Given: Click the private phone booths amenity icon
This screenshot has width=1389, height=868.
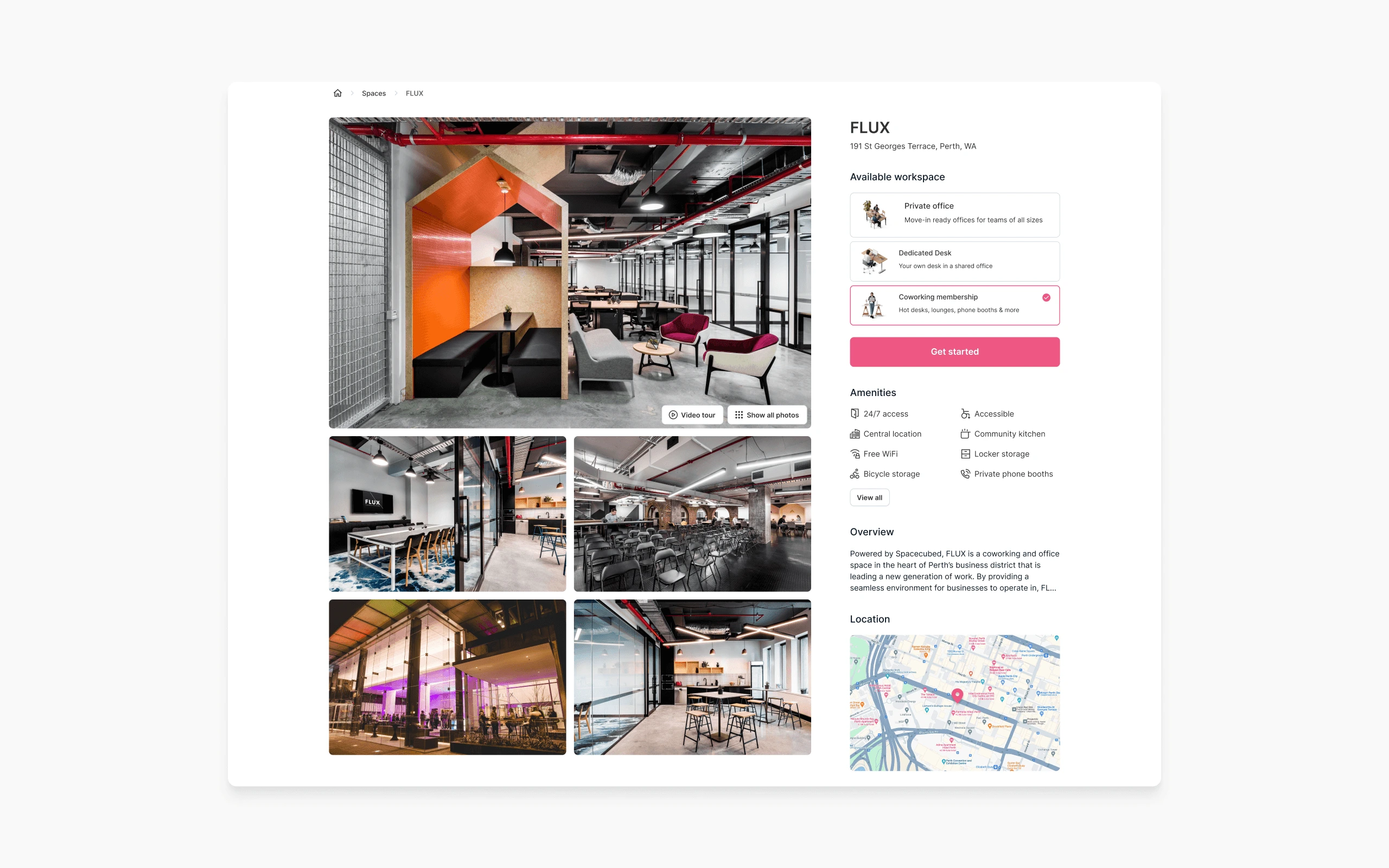Looking at the screenshot, I should (964, 474).
